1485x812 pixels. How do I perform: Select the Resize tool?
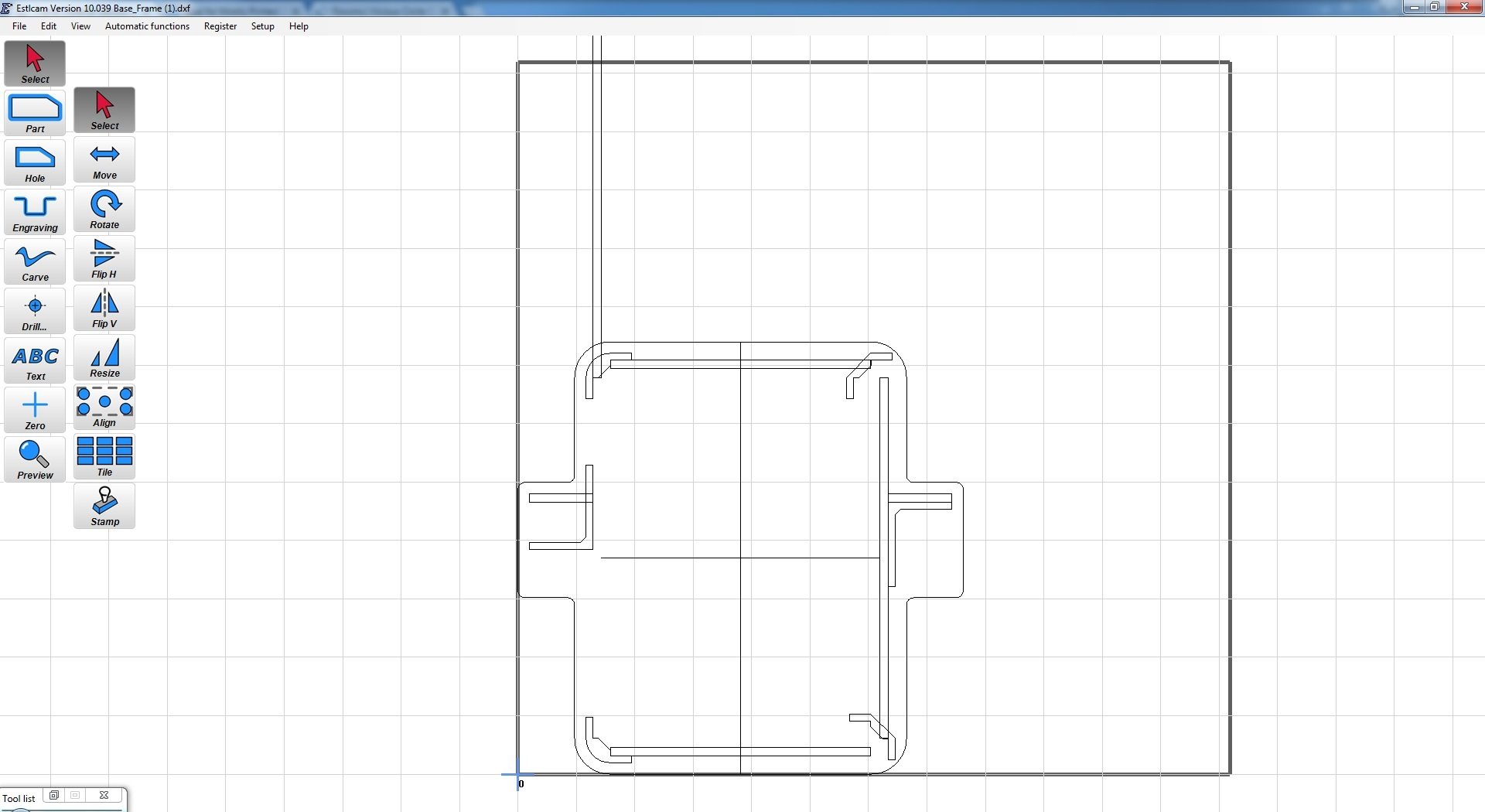(x=104, y=357)
